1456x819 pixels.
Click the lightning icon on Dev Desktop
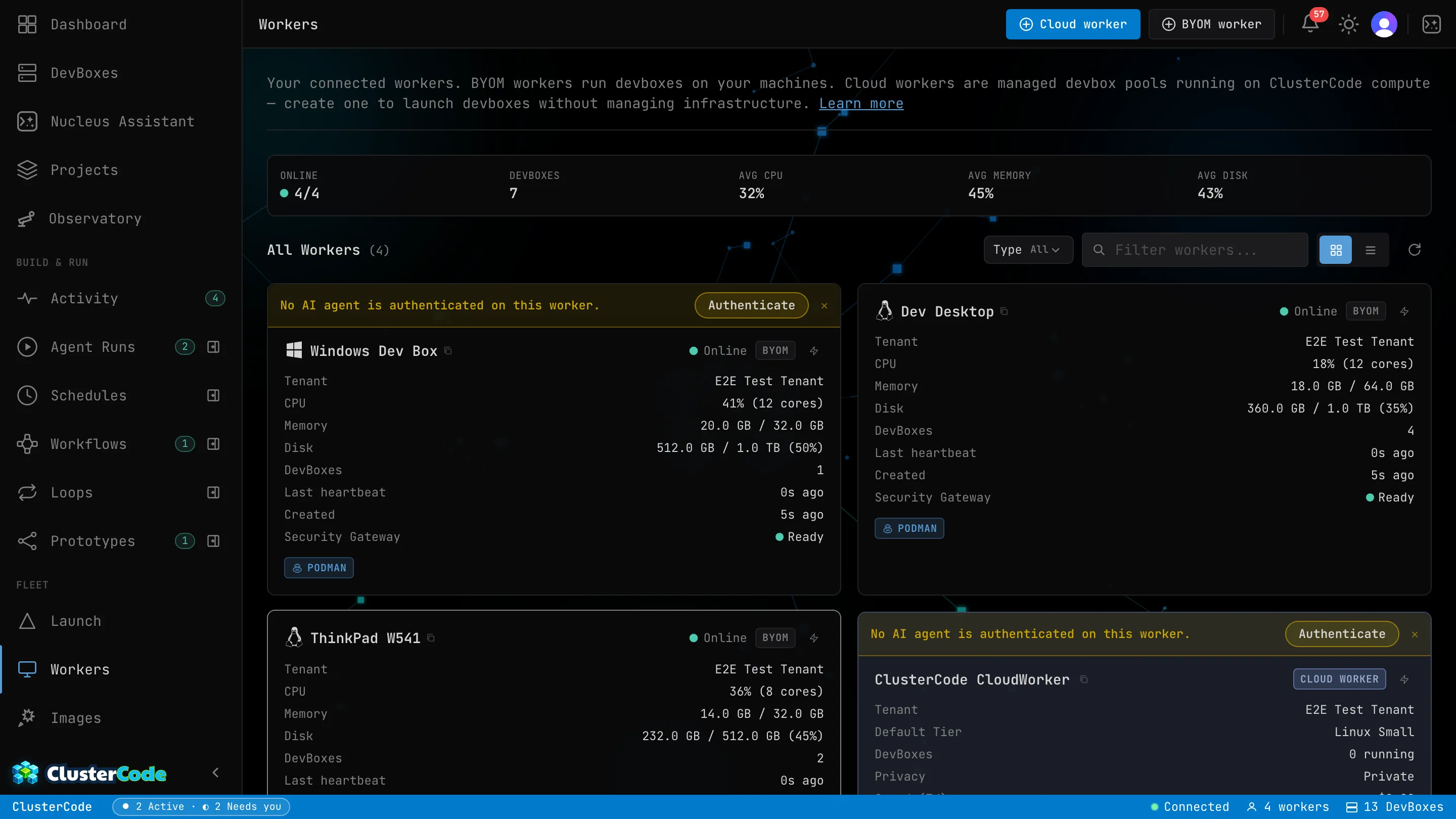tap(1404, 311)
